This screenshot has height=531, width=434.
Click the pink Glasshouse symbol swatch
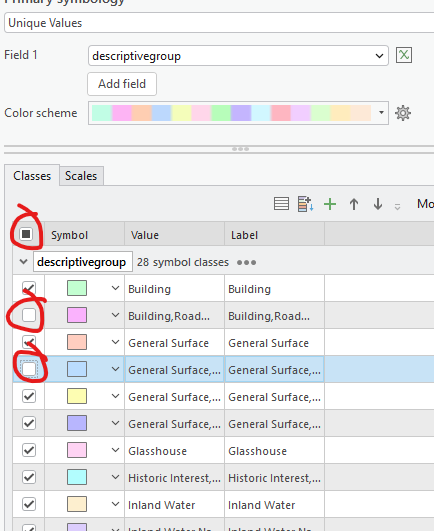[77, 450]
